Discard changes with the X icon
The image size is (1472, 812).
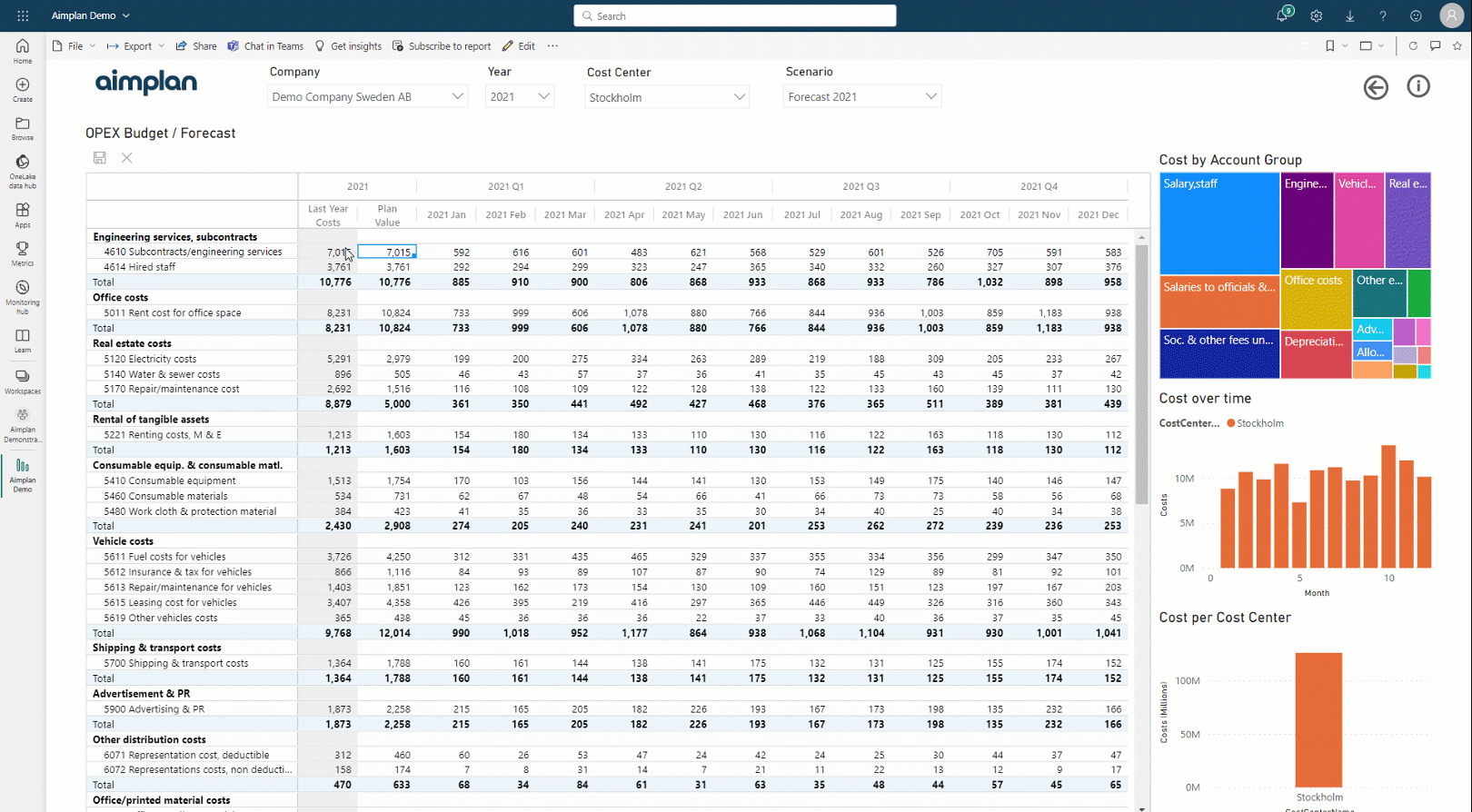pos(127,157)
